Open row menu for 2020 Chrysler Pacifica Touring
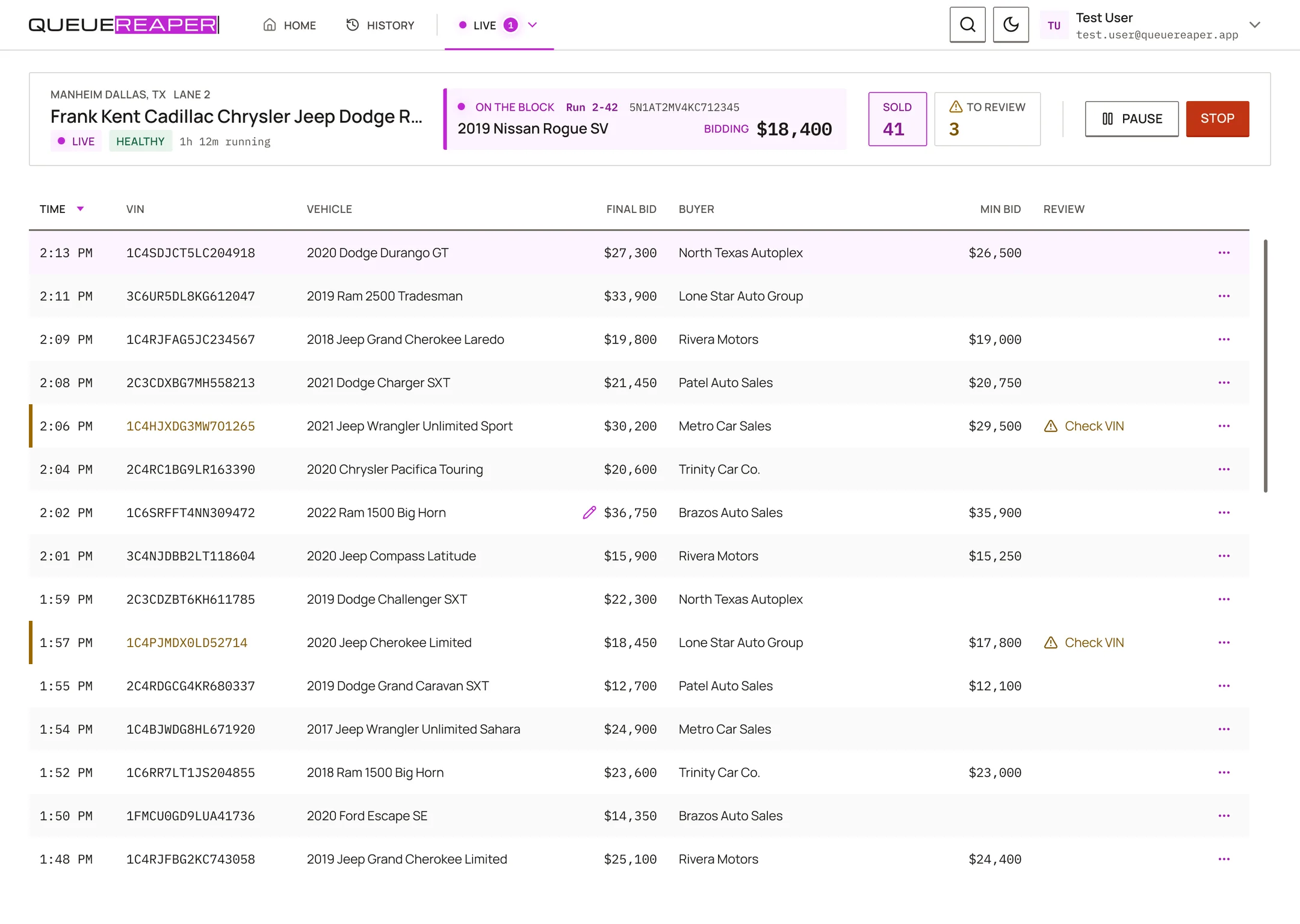1300x924 pixels. pyautogui.click(x=1224, y=469)
